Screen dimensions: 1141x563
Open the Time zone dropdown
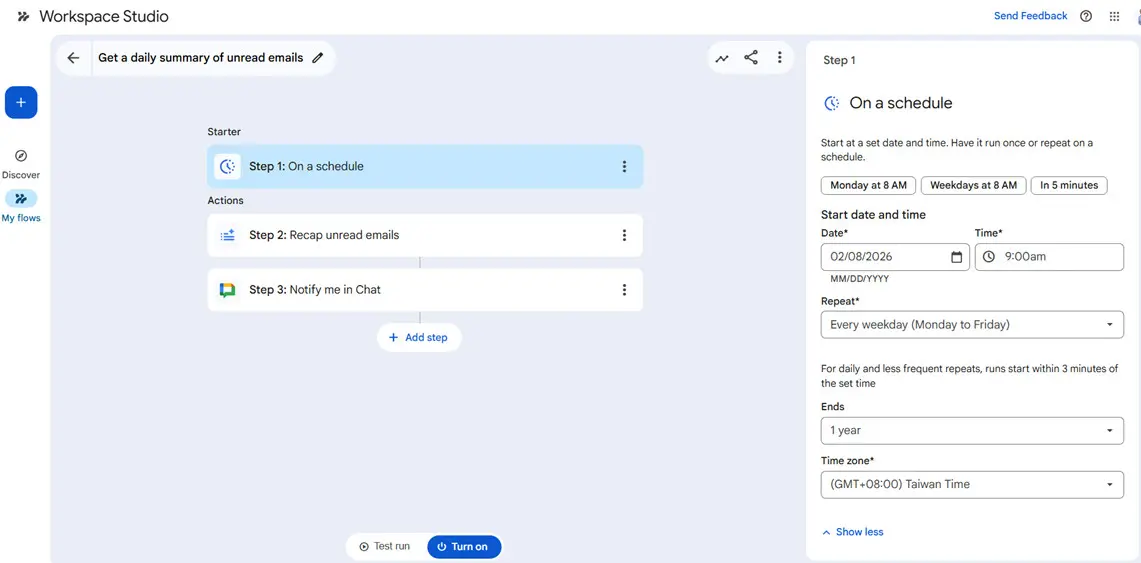972,484
